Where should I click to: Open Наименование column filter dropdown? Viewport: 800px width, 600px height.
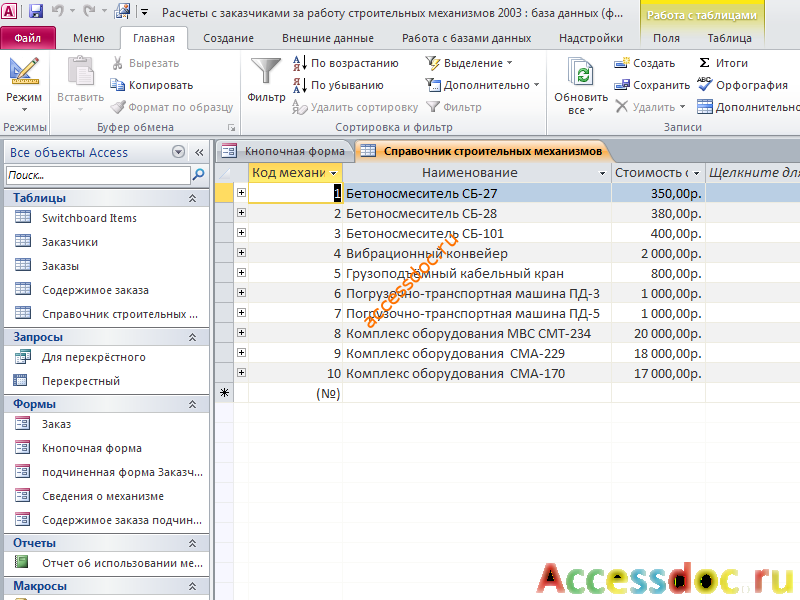click(603, 173)
